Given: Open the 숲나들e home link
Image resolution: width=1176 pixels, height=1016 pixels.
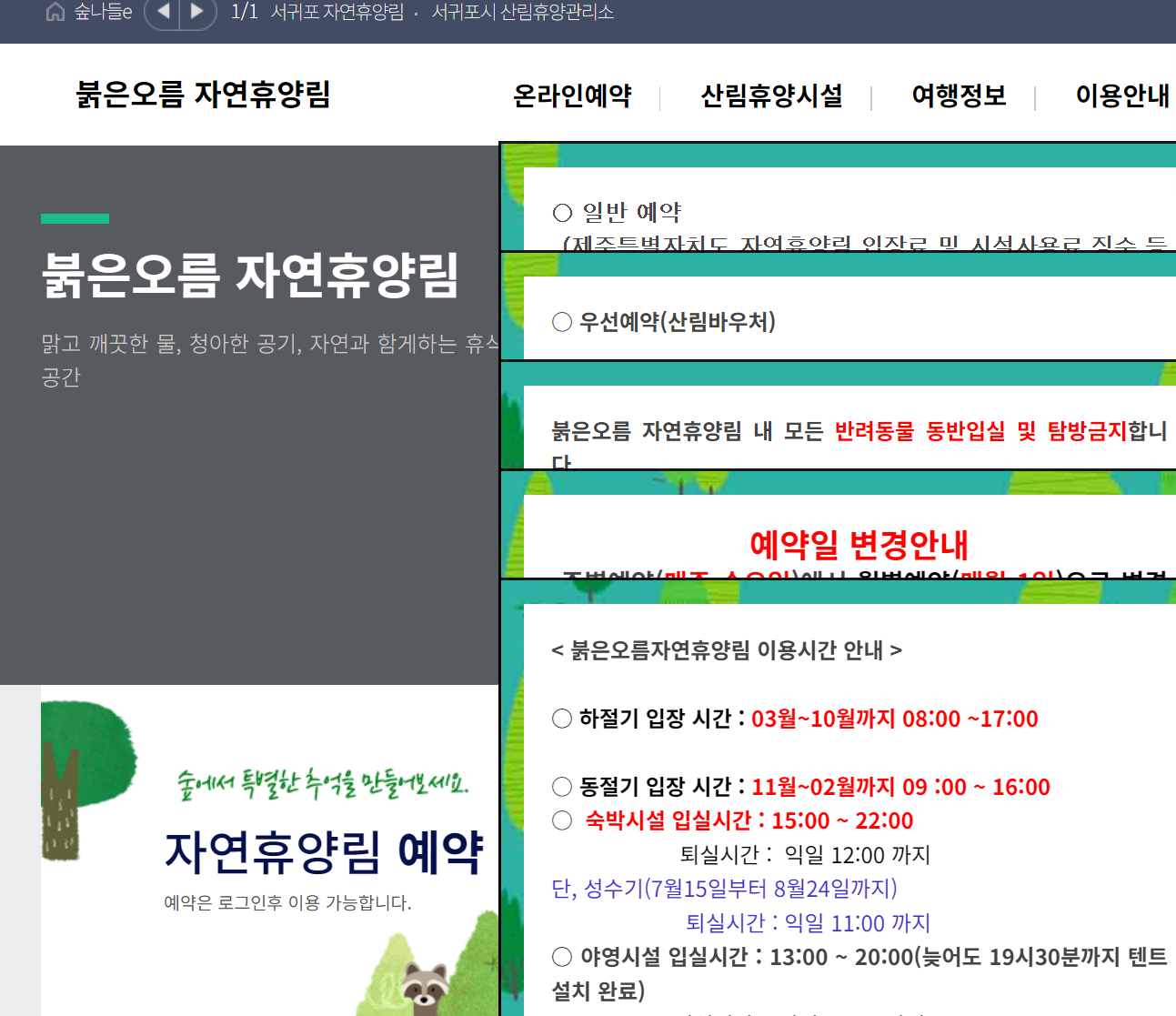Looking at the screenshot, I should [x=103, y=12].
